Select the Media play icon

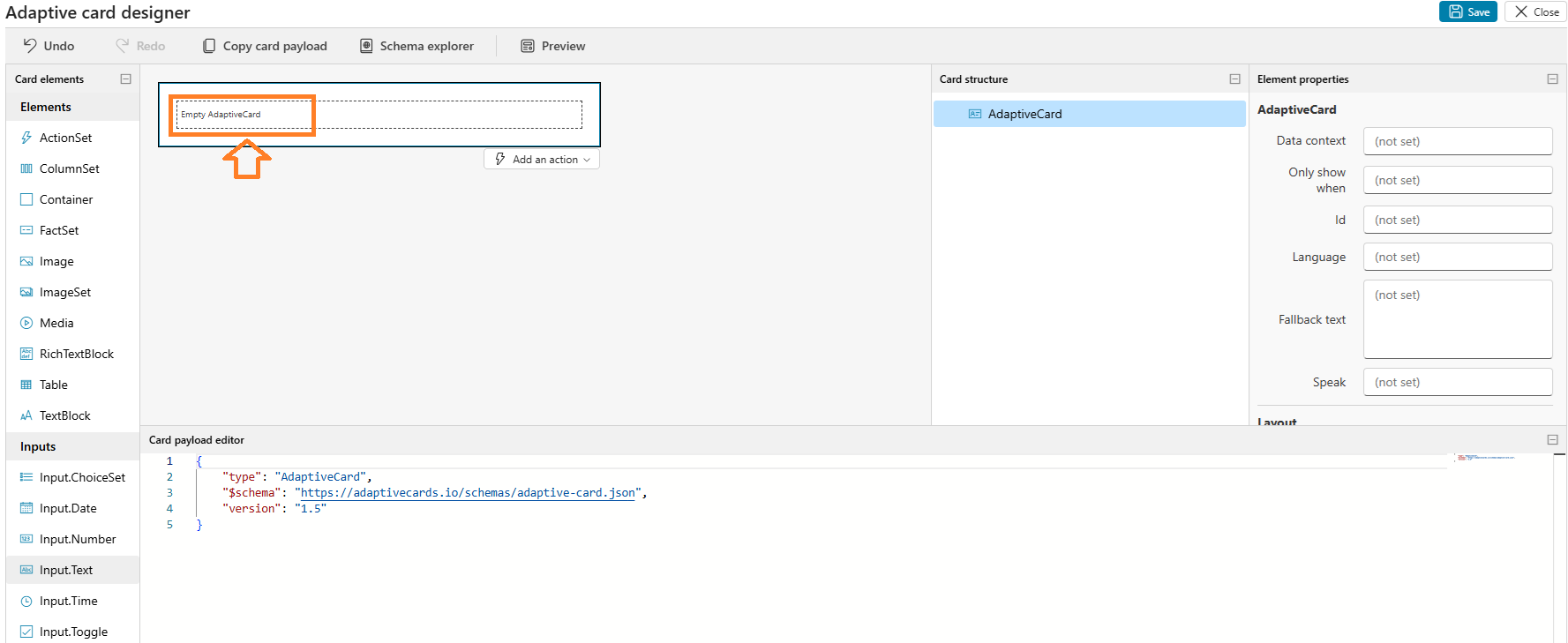(26, 323)
